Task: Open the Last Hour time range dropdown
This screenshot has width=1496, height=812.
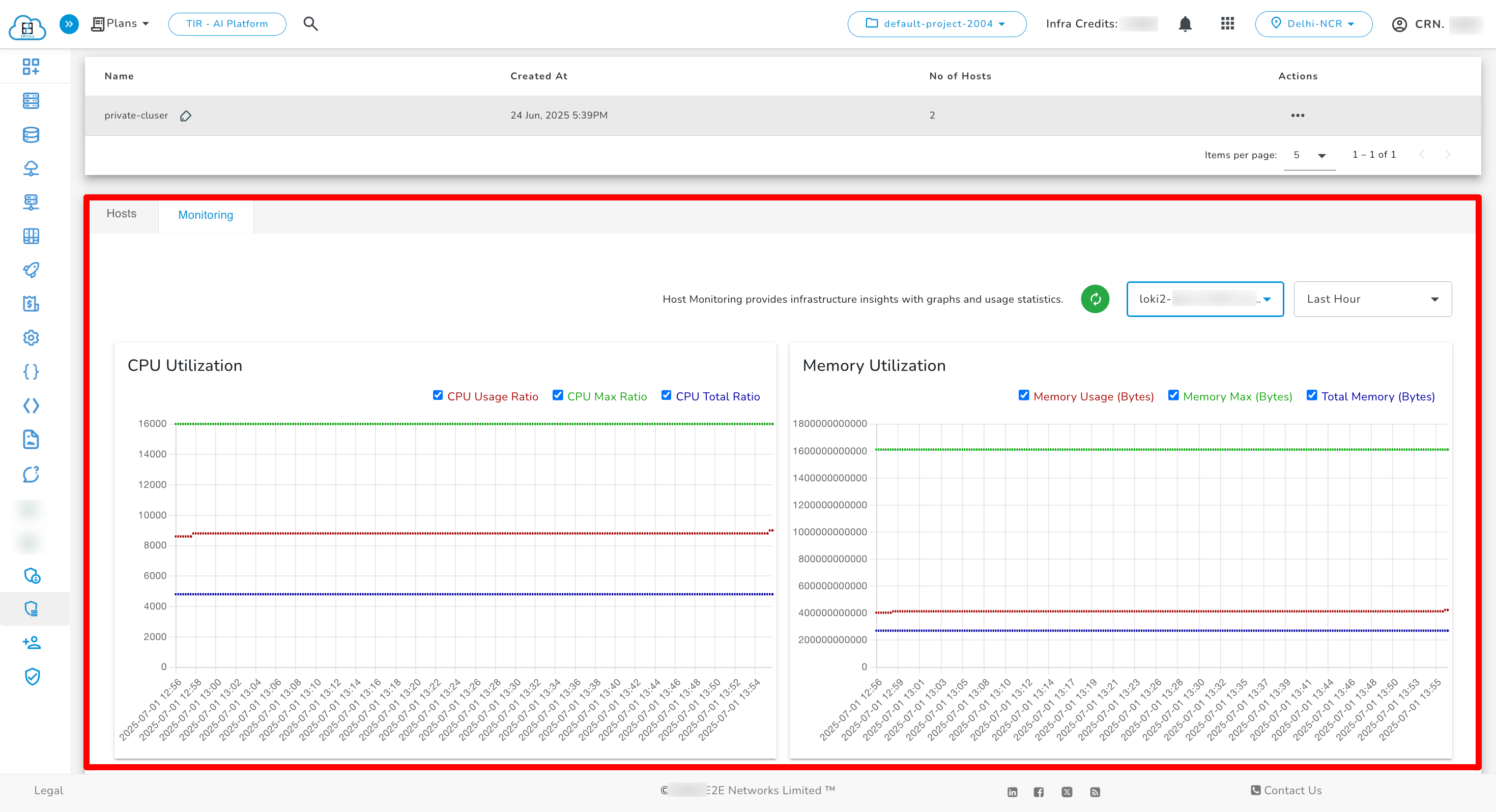Action: click(x=1372, y=299)
